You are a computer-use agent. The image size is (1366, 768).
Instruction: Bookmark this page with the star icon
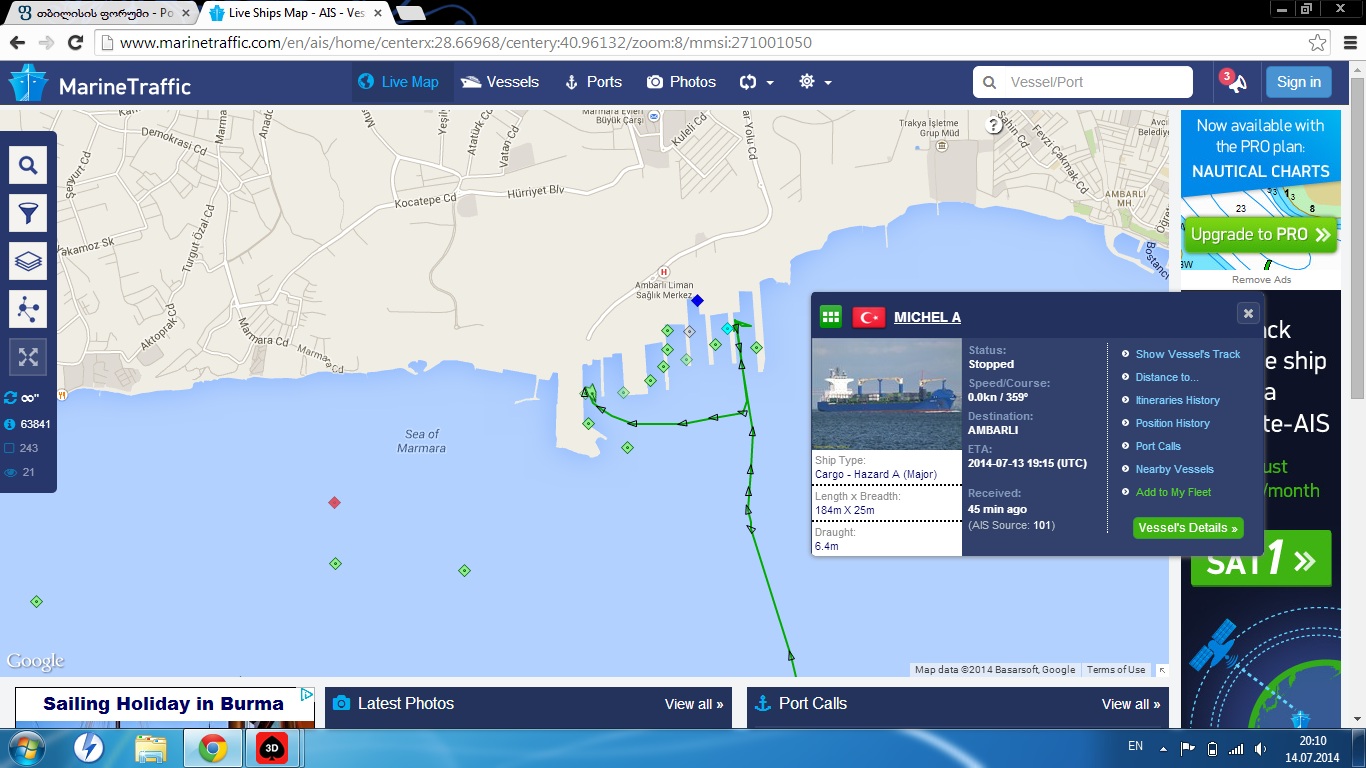[1318, 43]
